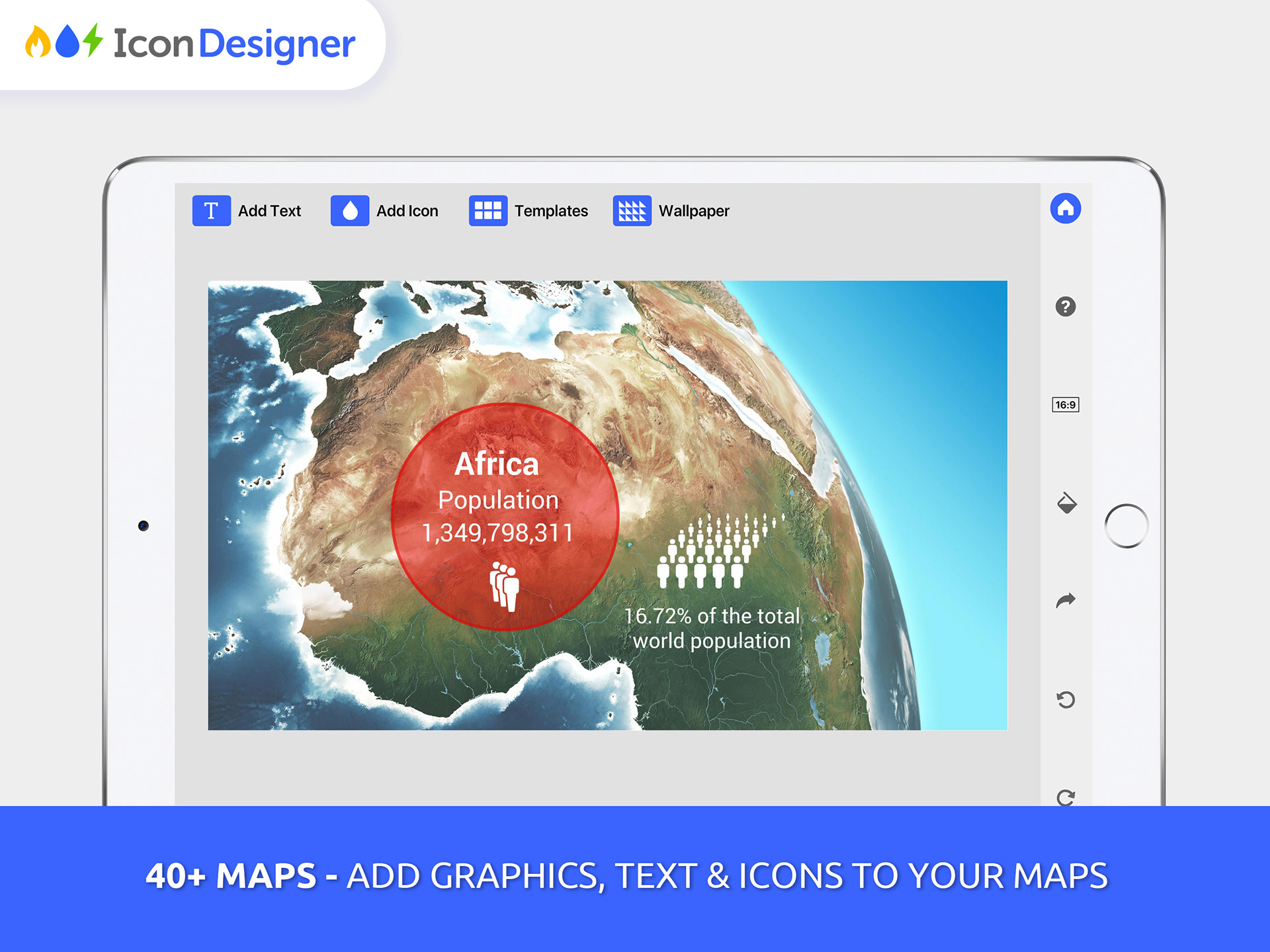Open the Templates grid icon
Screen dimensions: 1270x952
(487, 210)
